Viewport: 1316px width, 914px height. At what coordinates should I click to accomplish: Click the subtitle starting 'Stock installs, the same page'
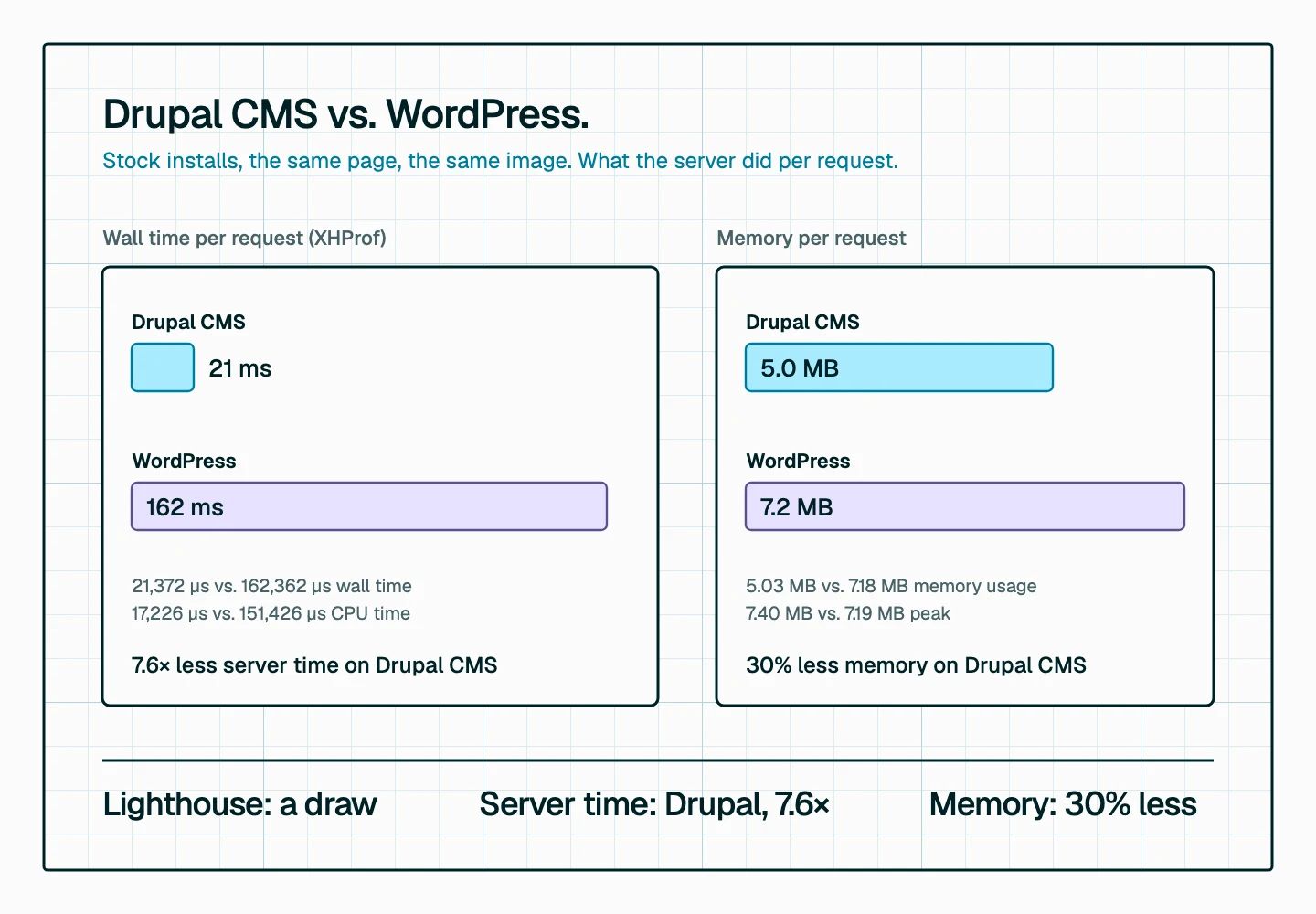(500, 161)
